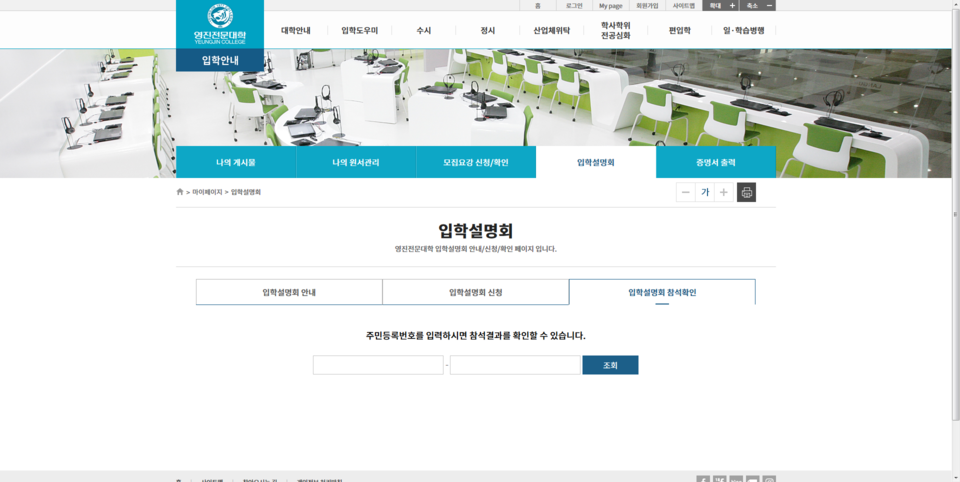
Task: Click the printer icon to print page
Action: (x=746, y=192)
